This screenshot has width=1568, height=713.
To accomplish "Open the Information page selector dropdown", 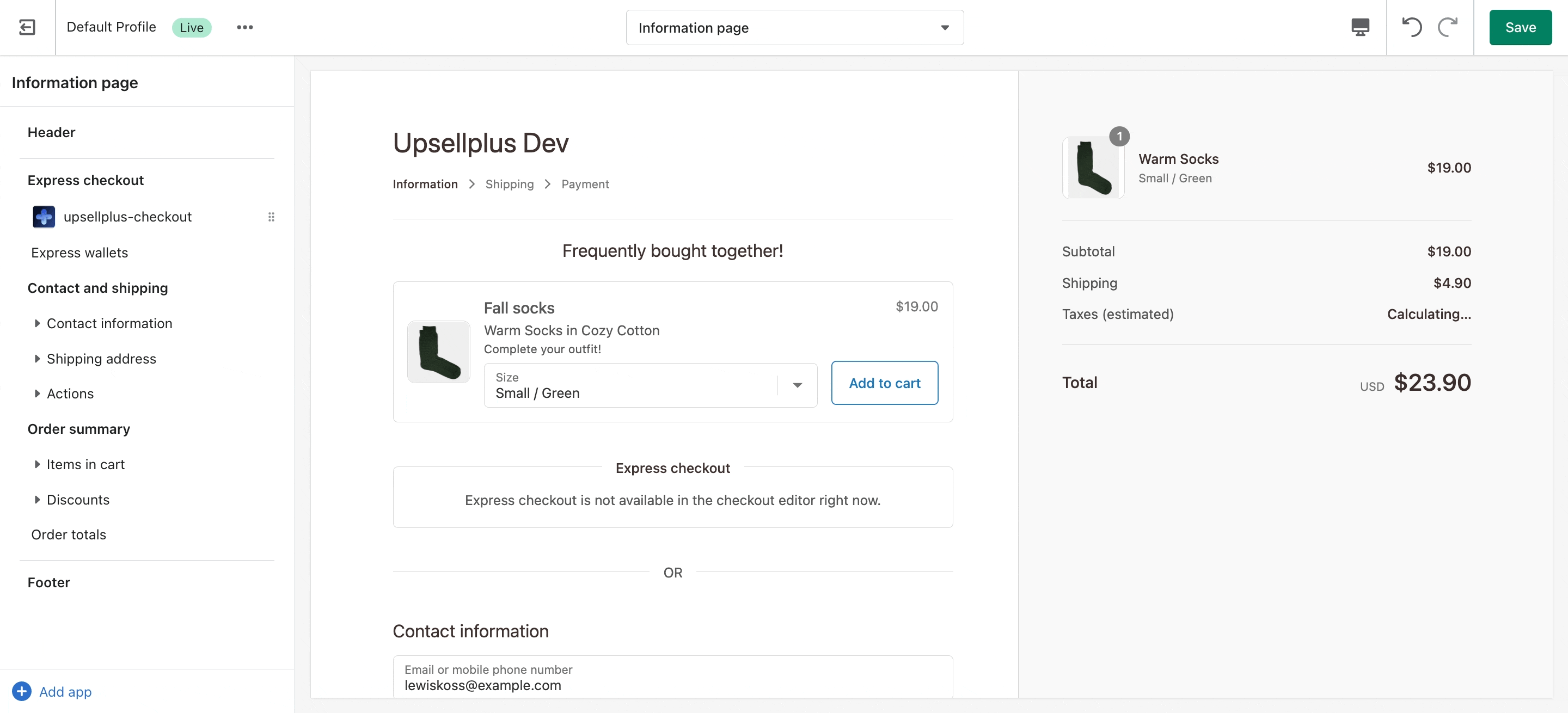I will pyautogui.click(x=794, y=27).
